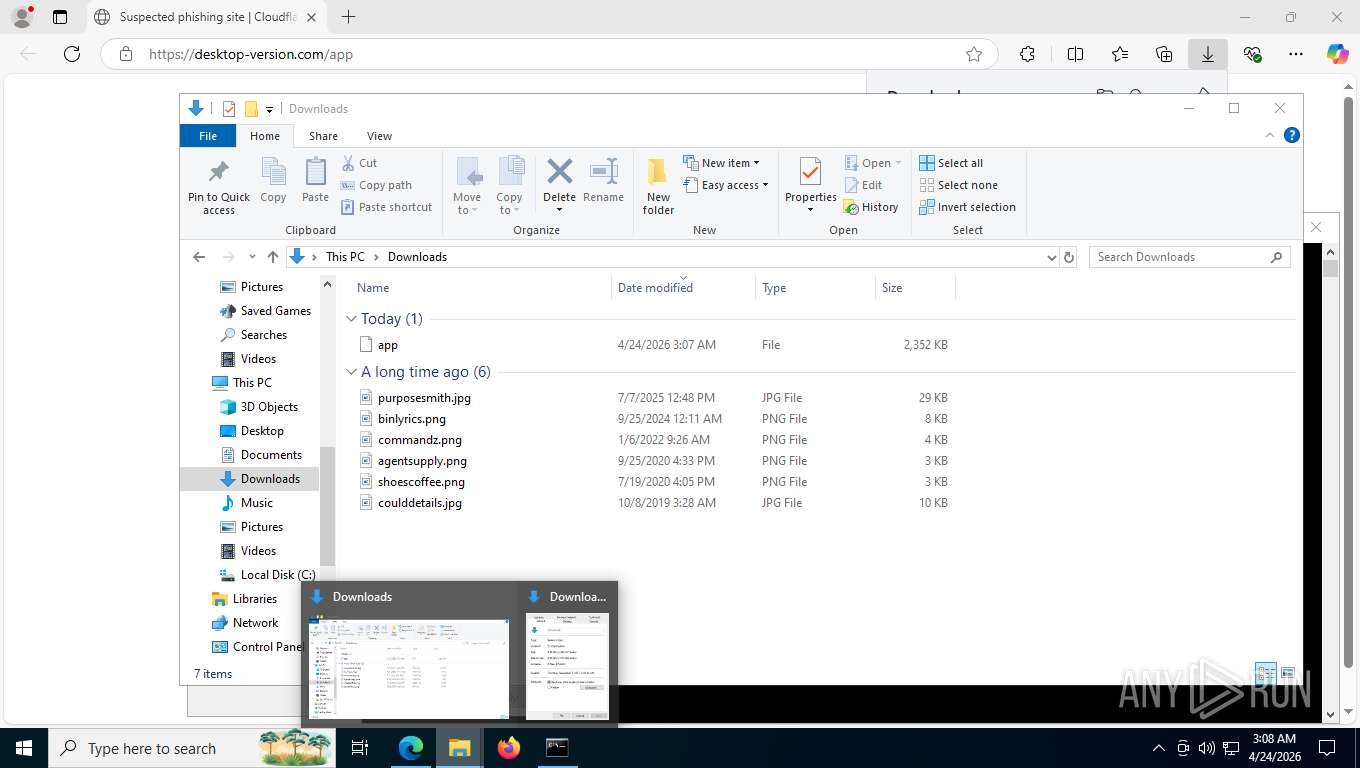
Task: Go up one folder level
Action: pyautogui.click(x=272, y=257)
